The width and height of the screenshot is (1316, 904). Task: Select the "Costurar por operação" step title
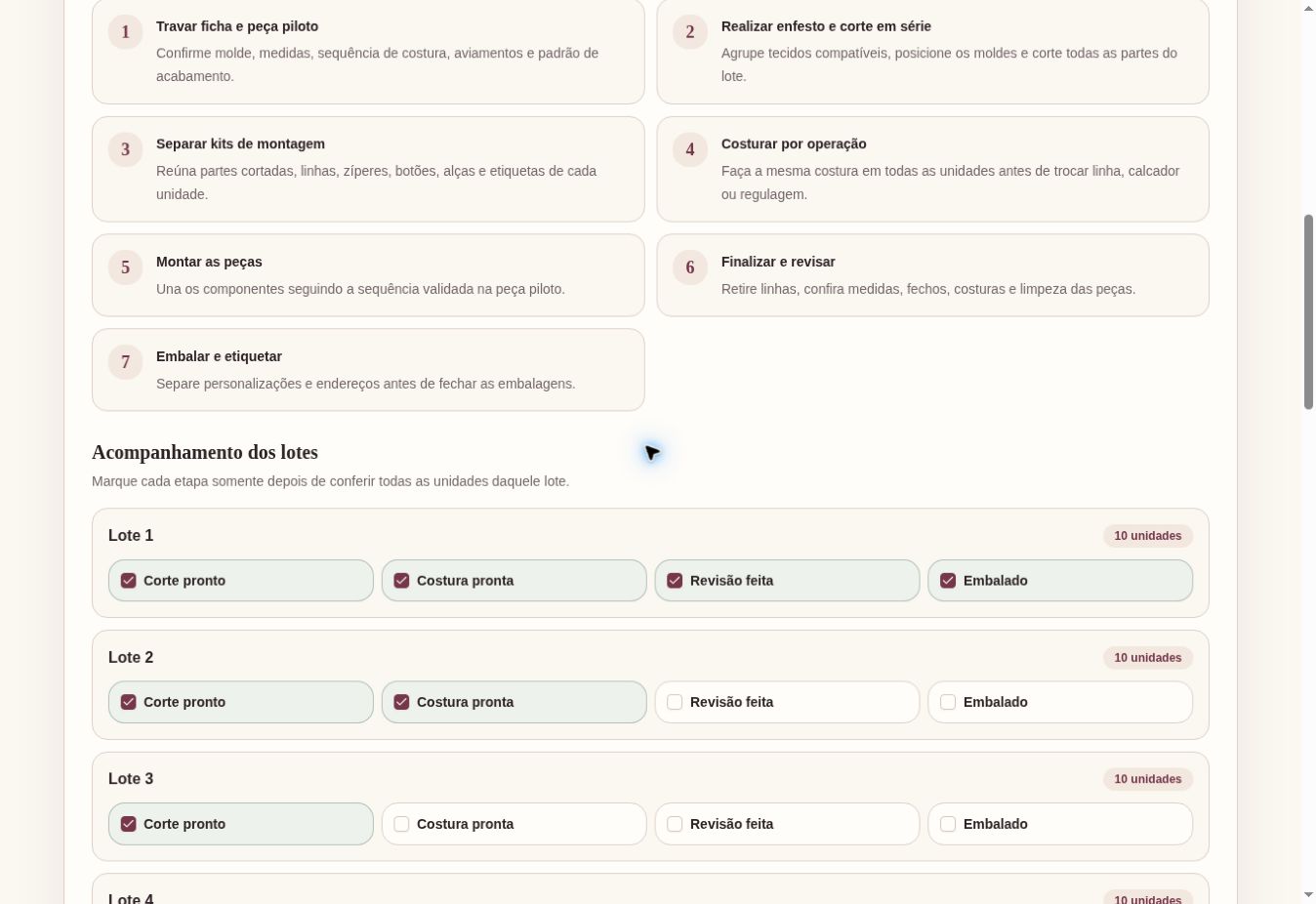(x=794, y=144)
